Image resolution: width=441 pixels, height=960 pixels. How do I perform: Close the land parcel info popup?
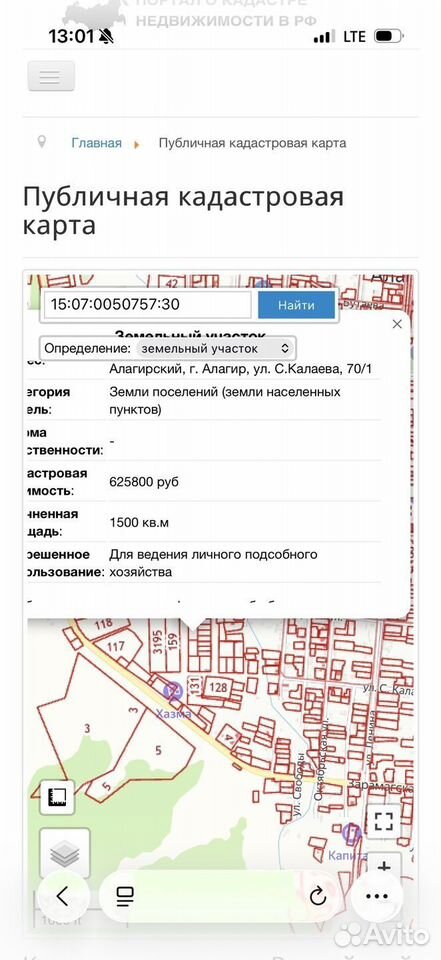(x=397, y=324)
